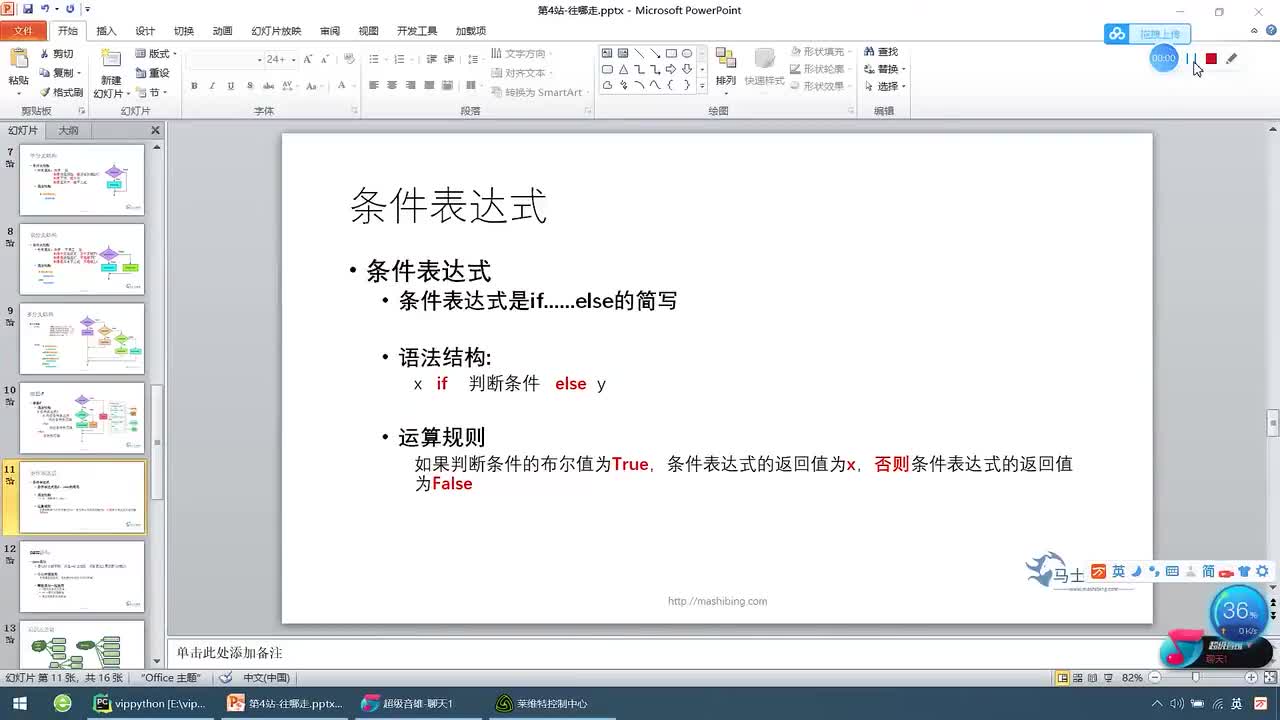Switch to the 设计 (Design) ribbon tab
Image resolution: width=1280 pixels, height=720 pixels.
[x=145, y=31]
